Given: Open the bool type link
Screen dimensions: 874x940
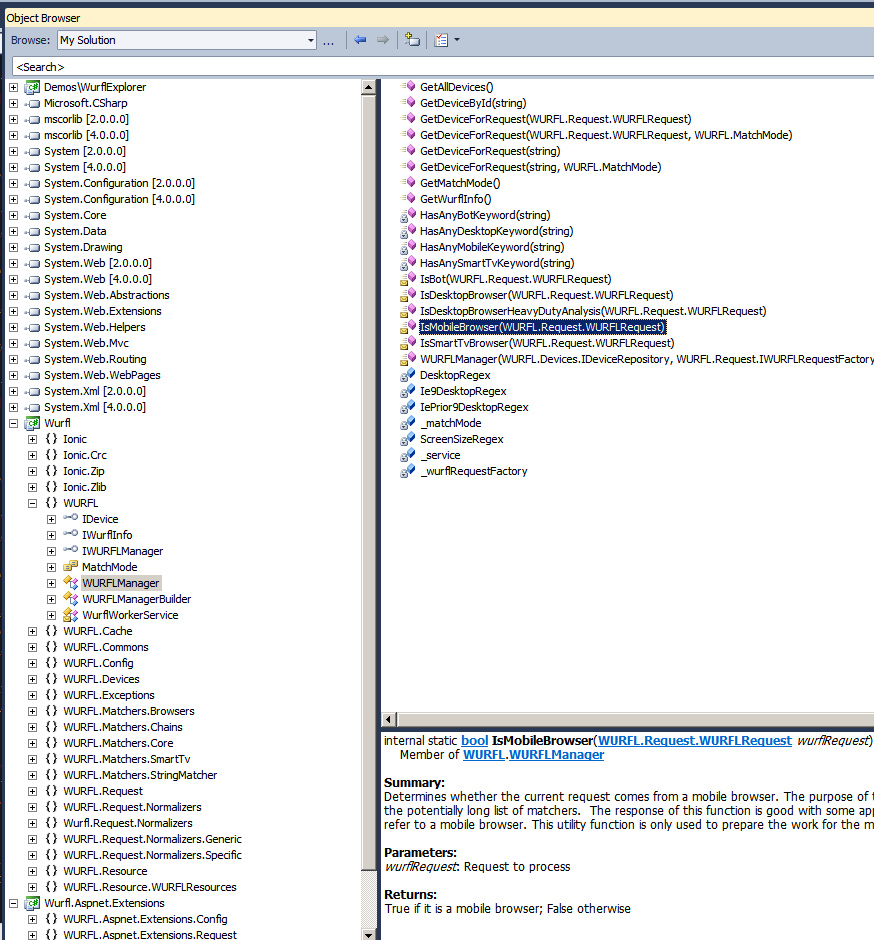Looking at the screenshot, I should click(474, 741).
